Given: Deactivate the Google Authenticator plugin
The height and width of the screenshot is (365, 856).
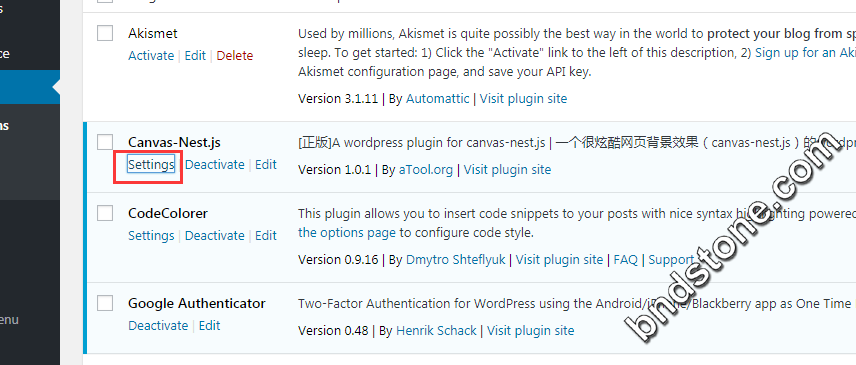Looking at the screenshot, I should coord(158,326).
